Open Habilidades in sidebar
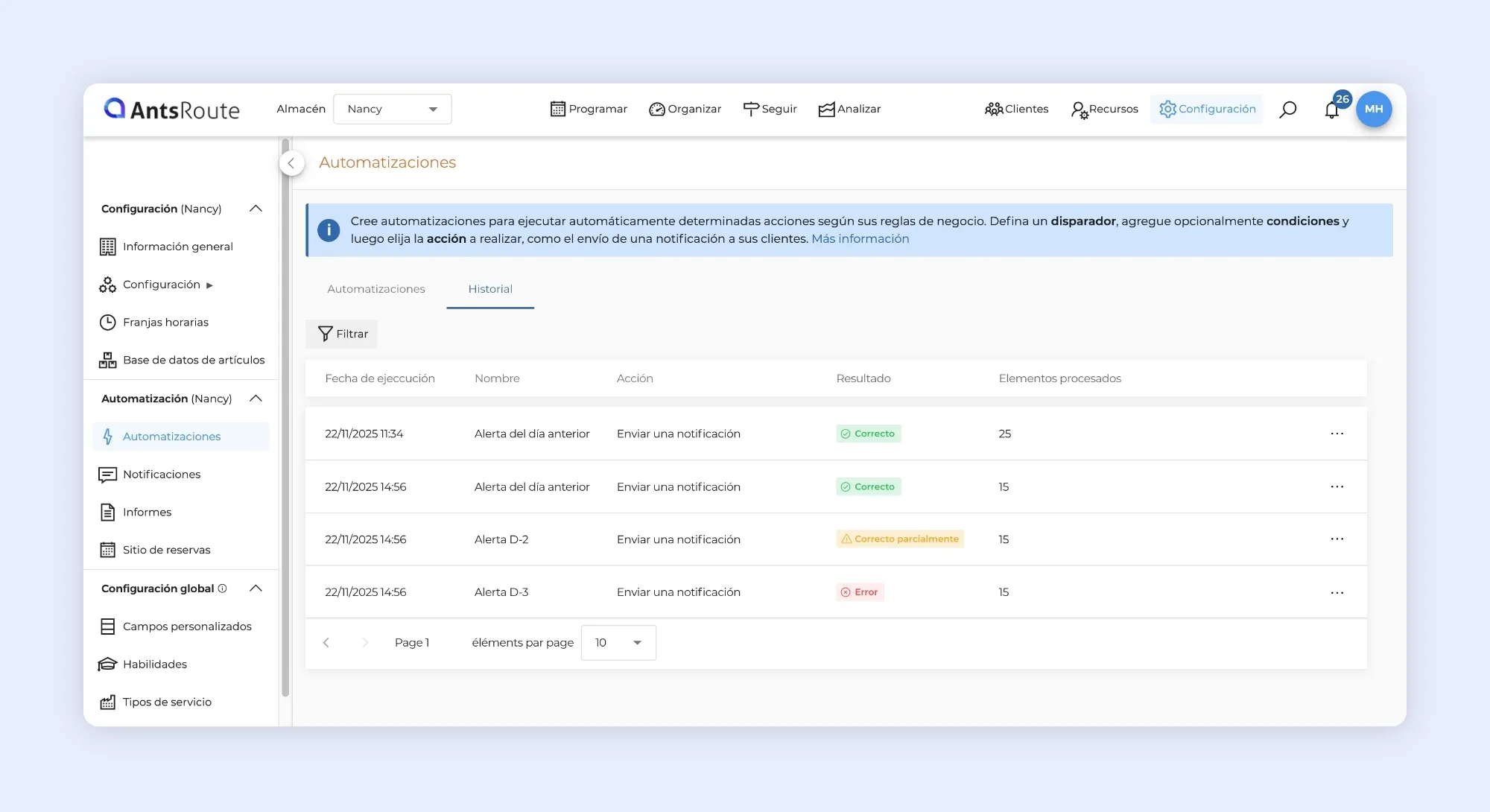Viewport: 1490px width, 812px height. (142, 664)
